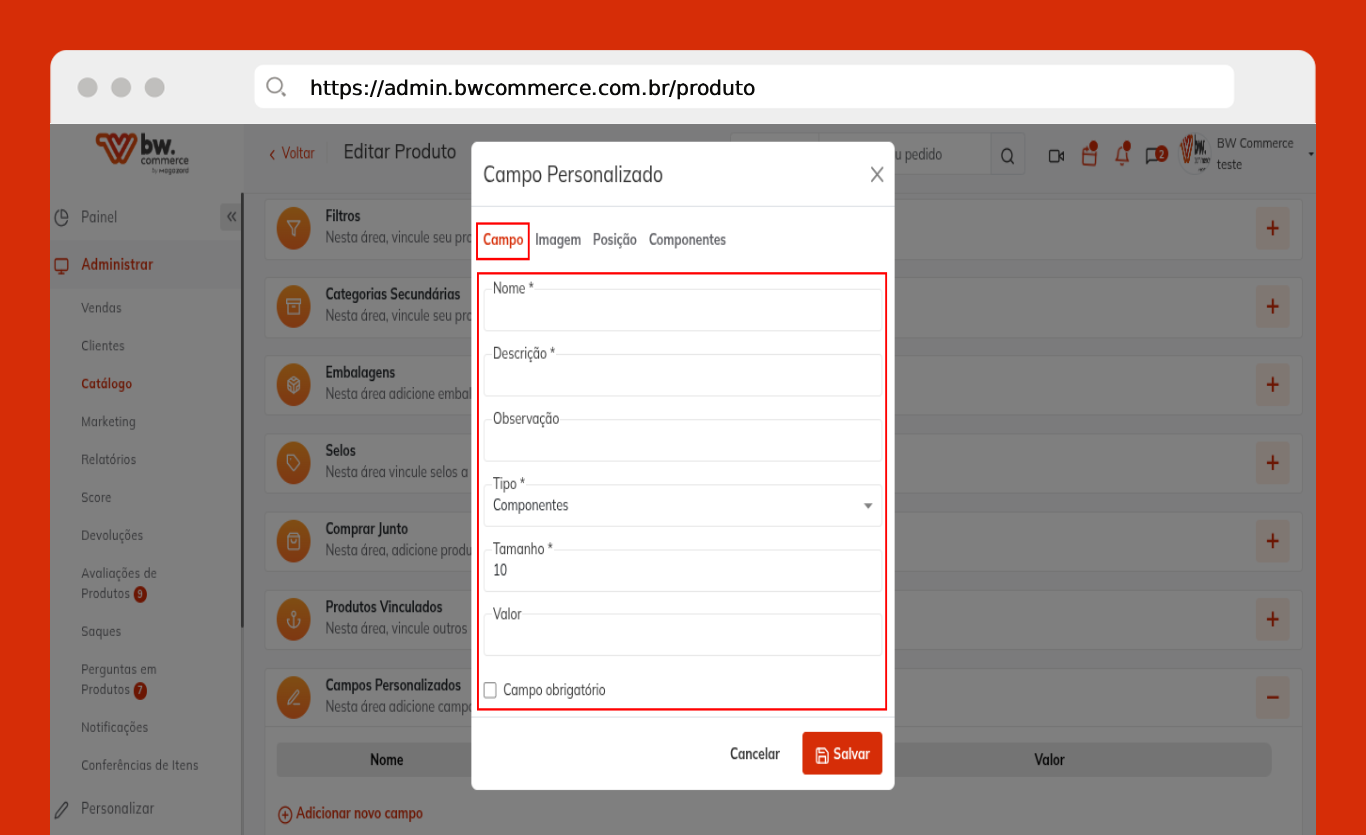Open the video camera icon in the header
This screenshot has height=835, width=1366.
coord(1056,156)
